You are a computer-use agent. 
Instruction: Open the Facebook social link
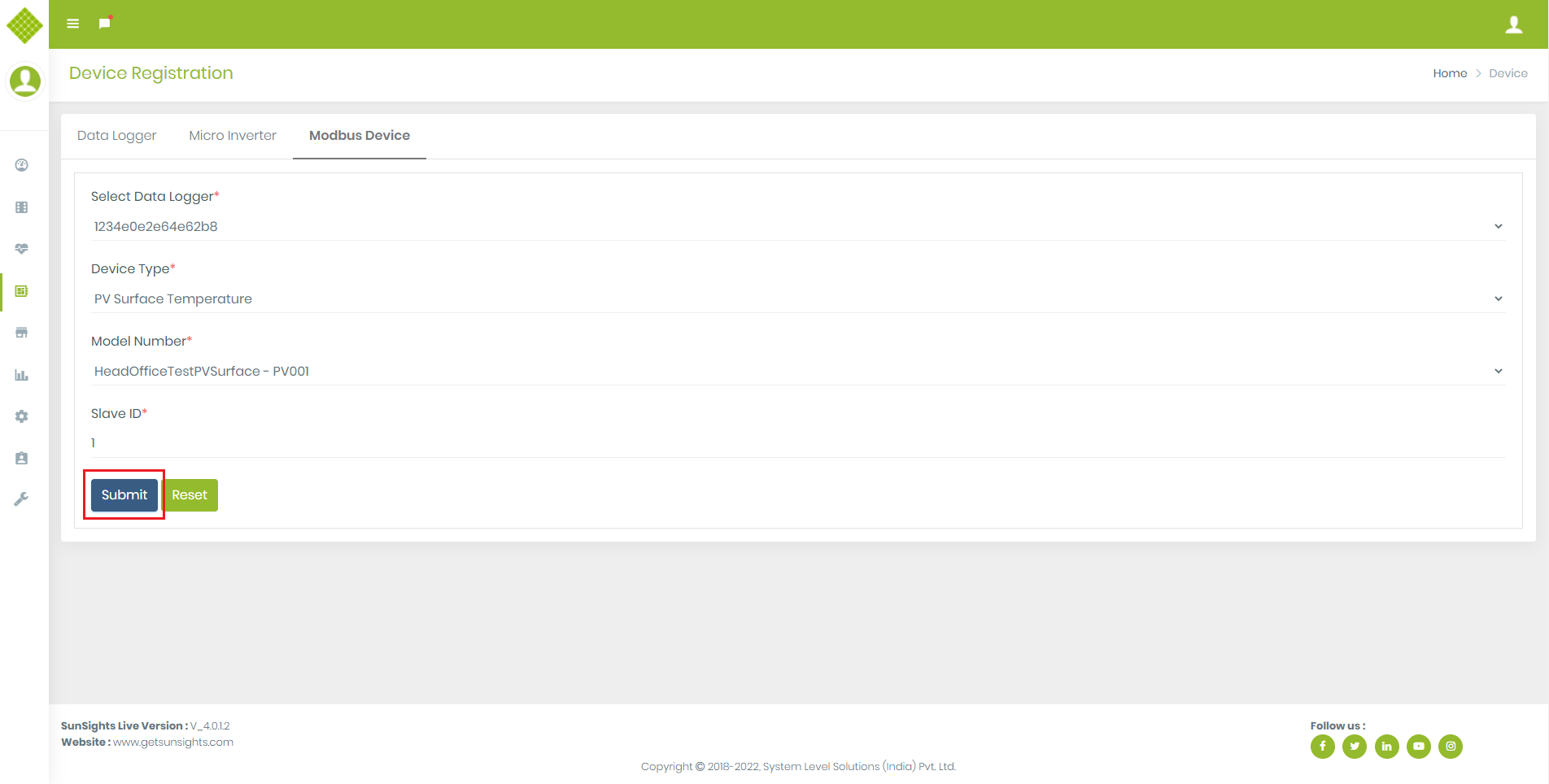pyautogui.click(x=1322, y=747)
